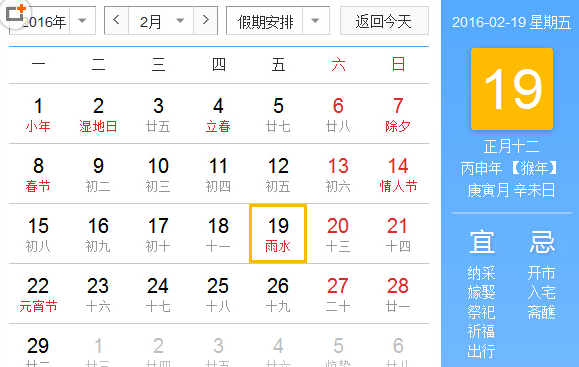Image resolution: width=579 pixels, height=367 pixels.
Task: Click 嫁娶 in the 宜 list
Action: click(481, 292)
